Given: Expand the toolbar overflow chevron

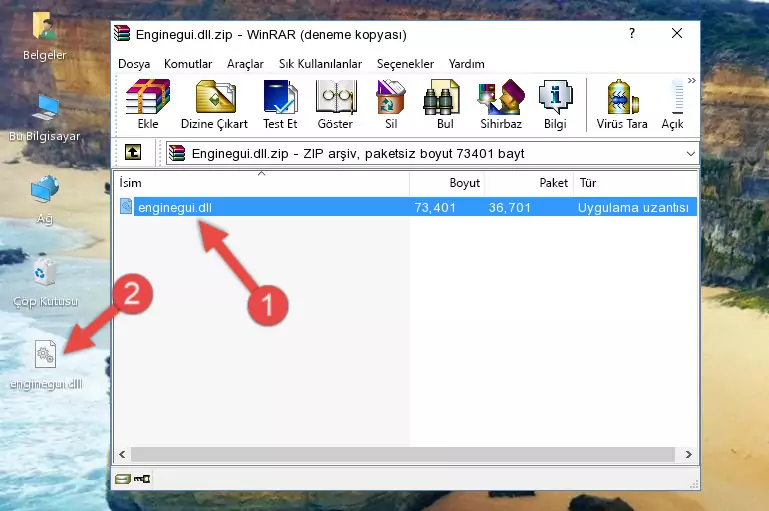Looking at the screenshot, I should point(692,80).
